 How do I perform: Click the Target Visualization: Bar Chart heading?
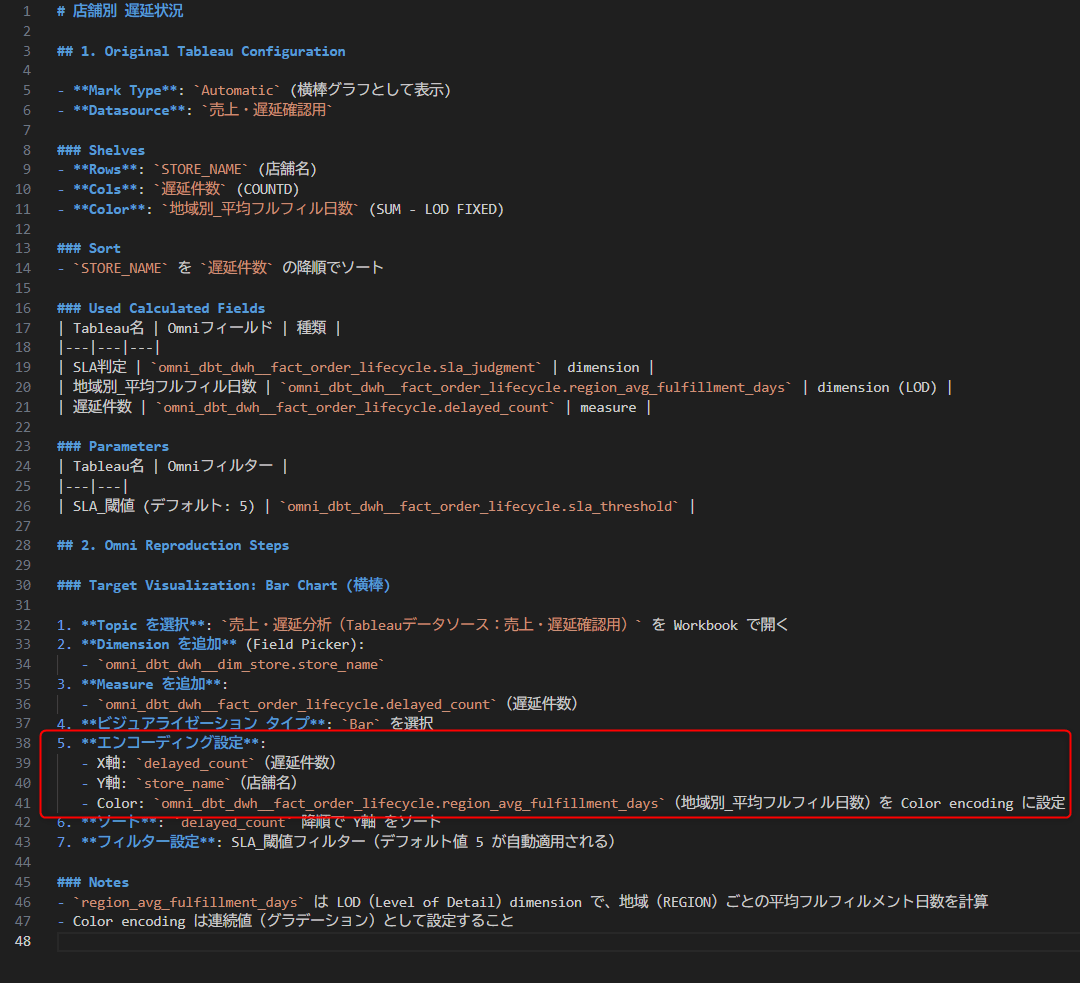(x=239, y=585)
